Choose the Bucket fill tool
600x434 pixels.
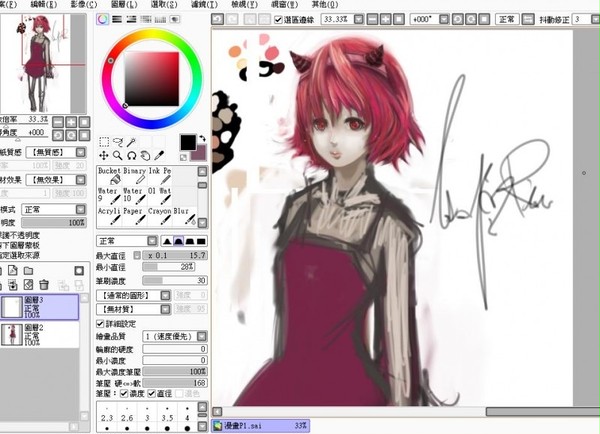(x=109, y=175)
